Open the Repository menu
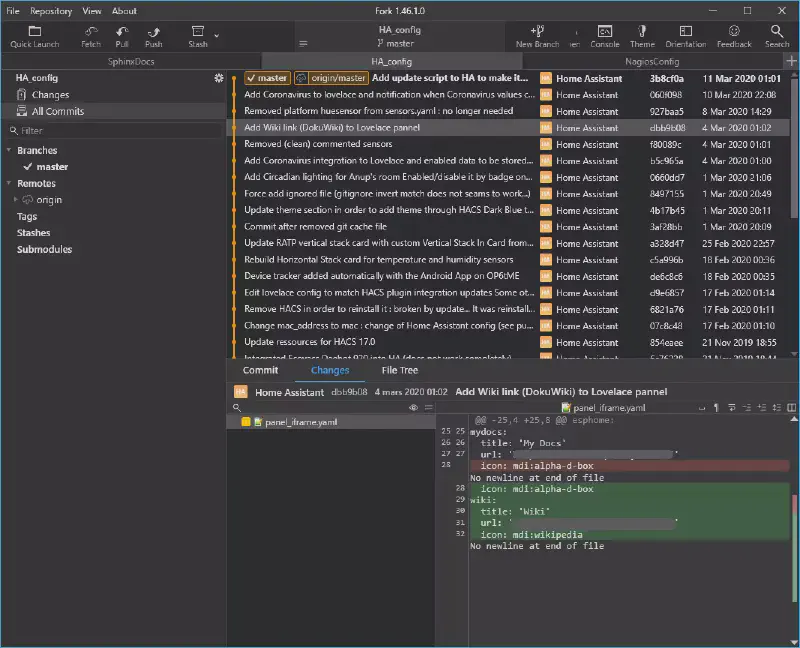This screenshot has height=648, width=800. (50, 11)
